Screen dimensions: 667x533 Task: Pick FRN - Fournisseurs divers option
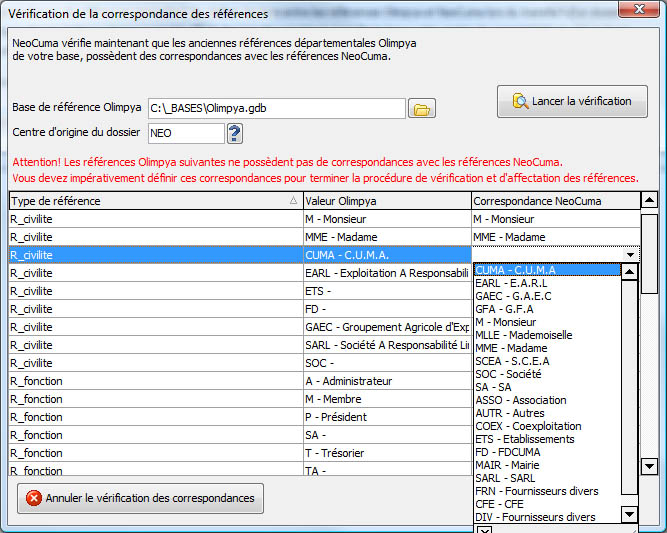point(547,491)
